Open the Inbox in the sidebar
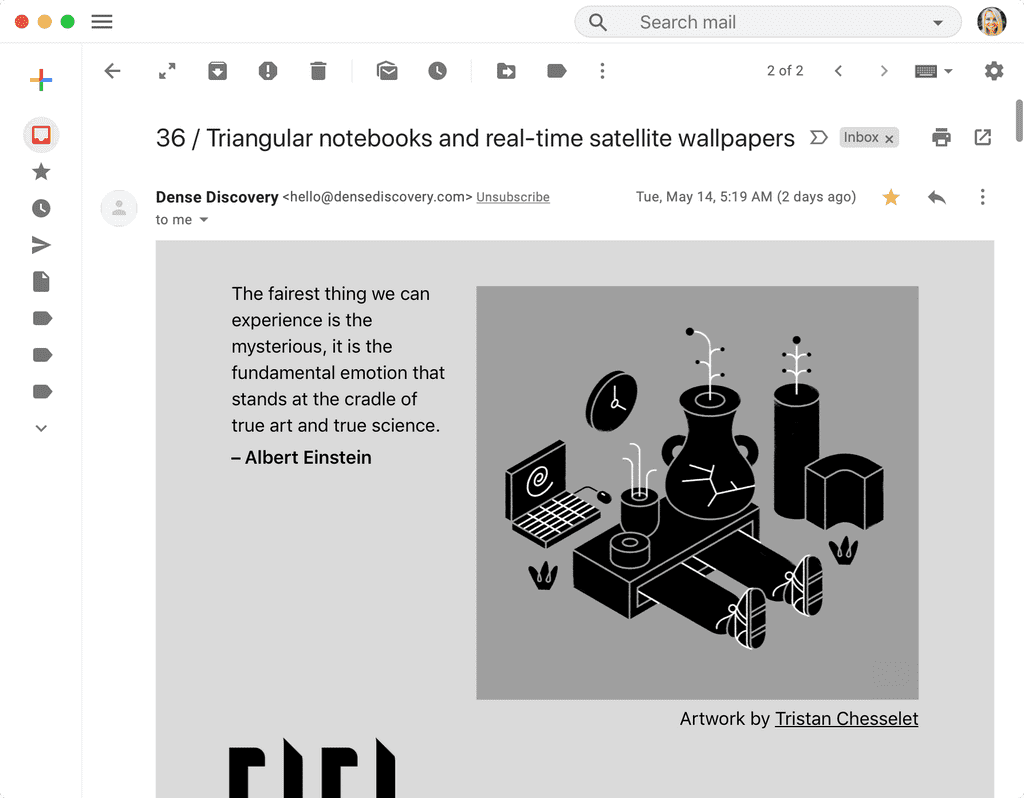Viewport: 1024px width, 798px height. [41, 135]
